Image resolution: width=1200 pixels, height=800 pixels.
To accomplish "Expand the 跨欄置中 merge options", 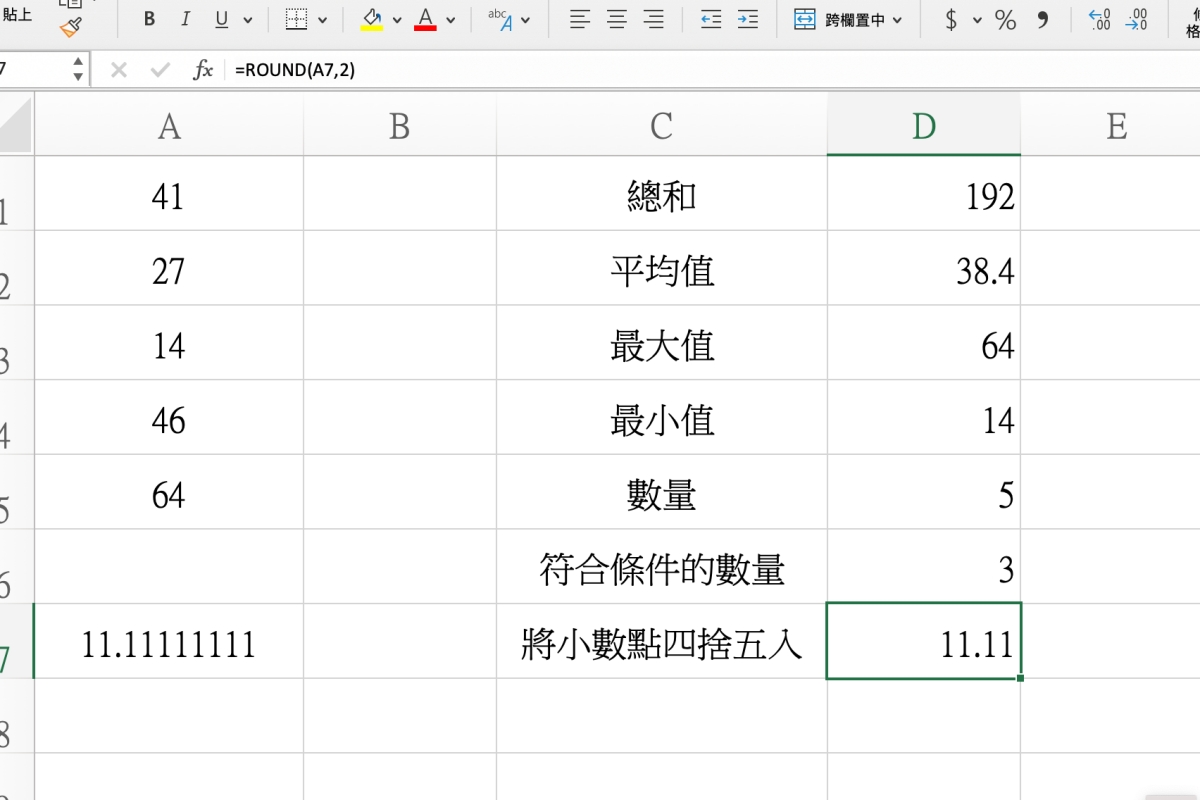I will coord(897,20).
